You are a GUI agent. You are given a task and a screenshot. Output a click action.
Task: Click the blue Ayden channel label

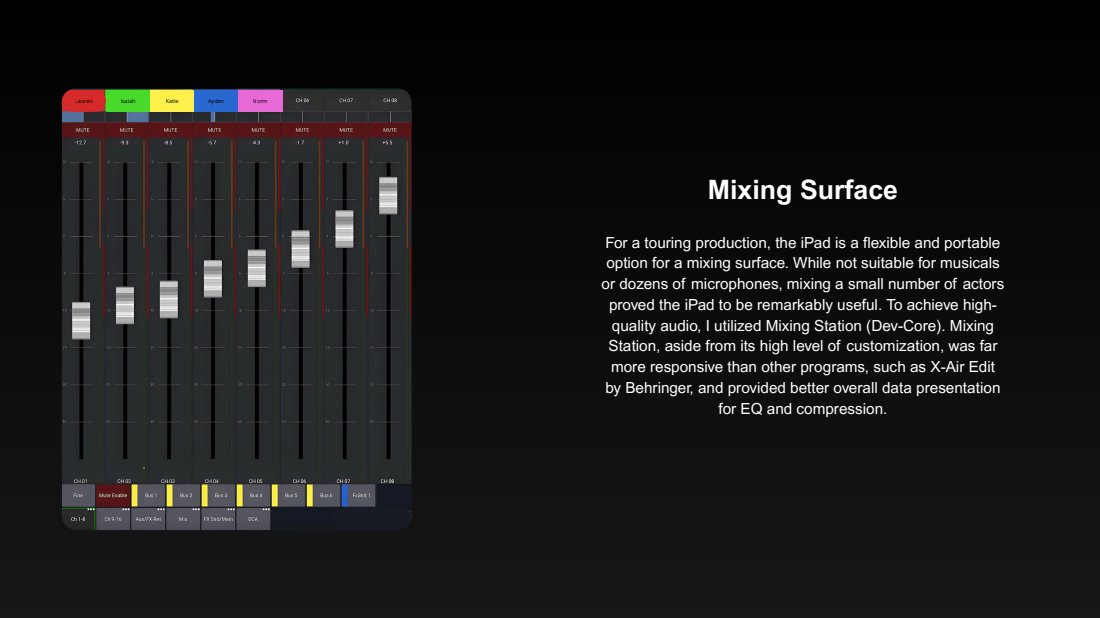(x=216, y=101)
